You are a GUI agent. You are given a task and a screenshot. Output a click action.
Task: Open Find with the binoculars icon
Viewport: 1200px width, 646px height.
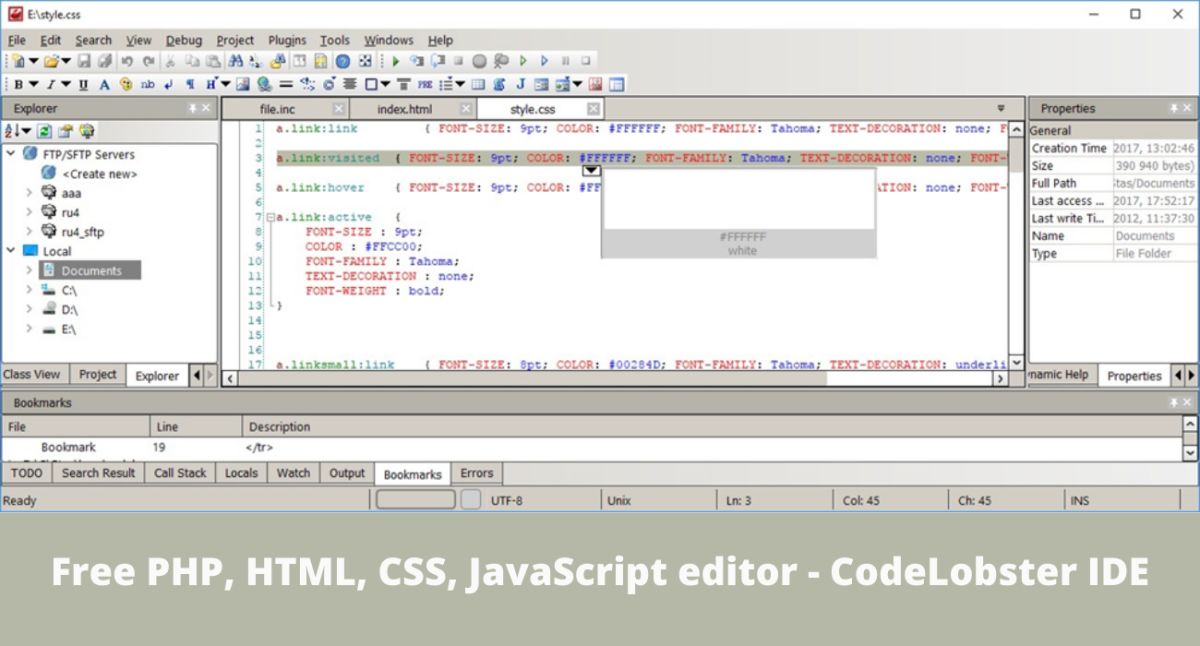[235, 61]
